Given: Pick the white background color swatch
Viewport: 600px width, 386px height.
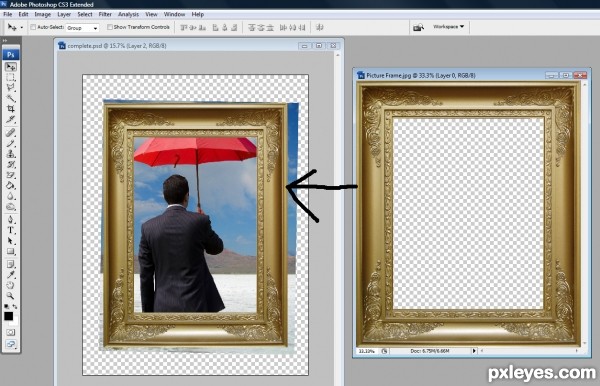Looking at the screenshot, I should click(x=15, y=322).
